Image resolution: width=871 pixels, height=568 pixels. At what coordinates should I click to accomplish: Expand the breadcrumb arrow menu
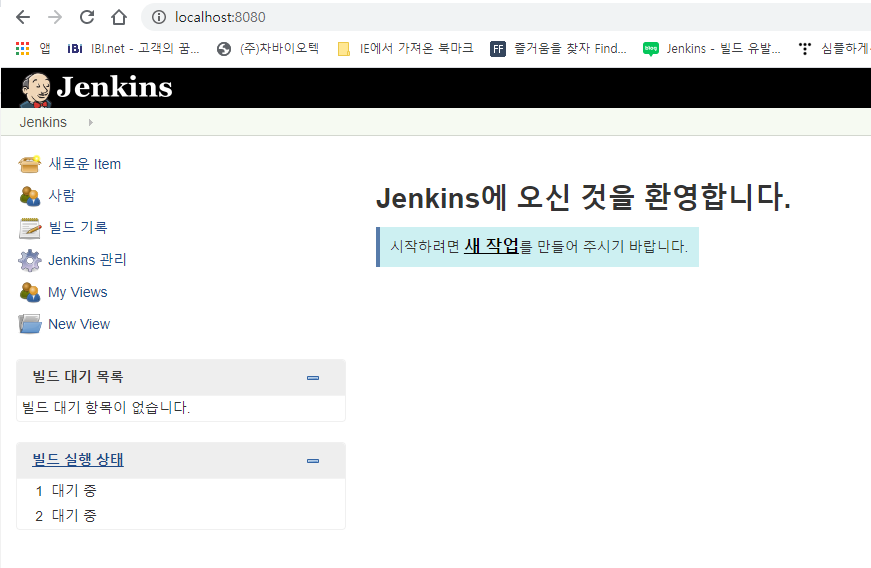pyautogui.click(x=91, y=122)
